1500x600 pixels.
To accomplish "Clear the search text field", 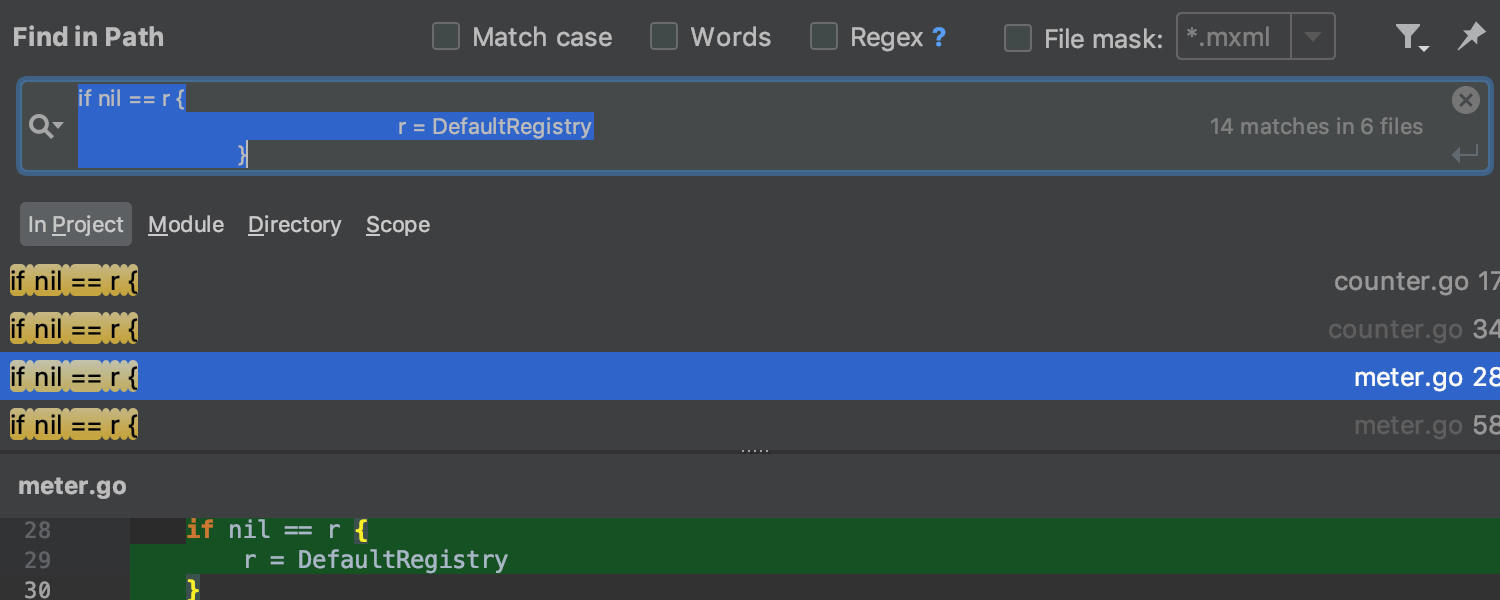I will click(1465, 100).
